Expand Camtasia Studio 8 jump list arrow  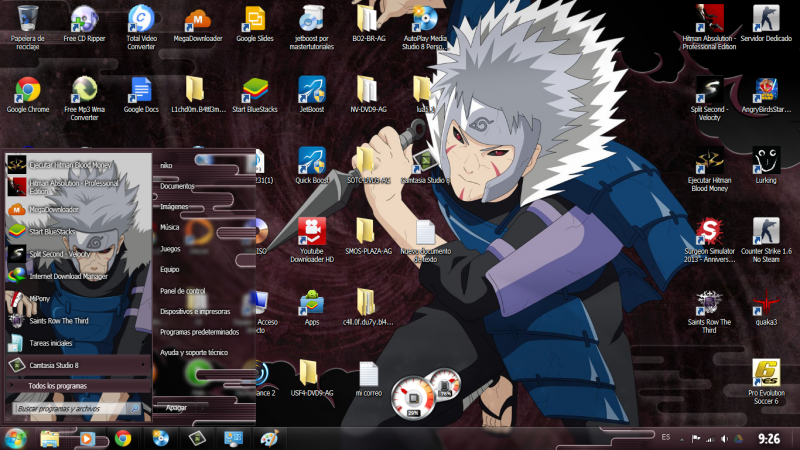tap(142, 366)
